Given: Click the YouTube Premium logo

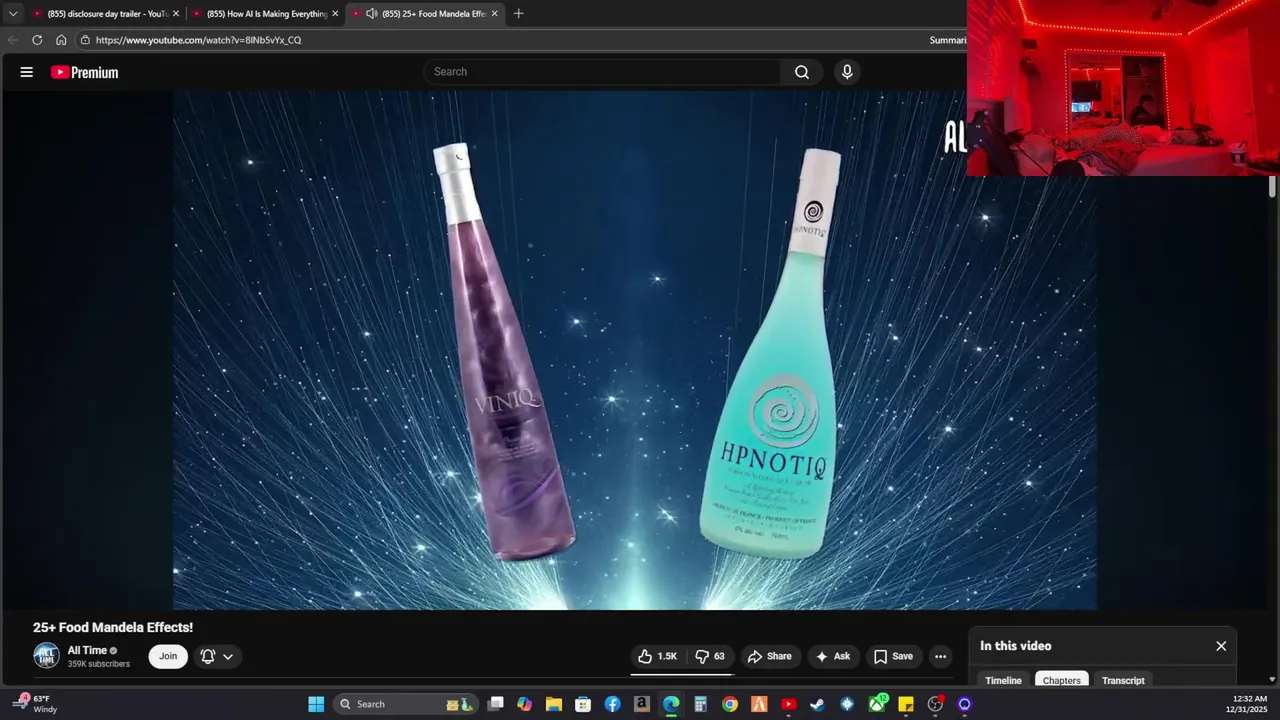Looking at the screenshot, I should [x=85, y=72].
